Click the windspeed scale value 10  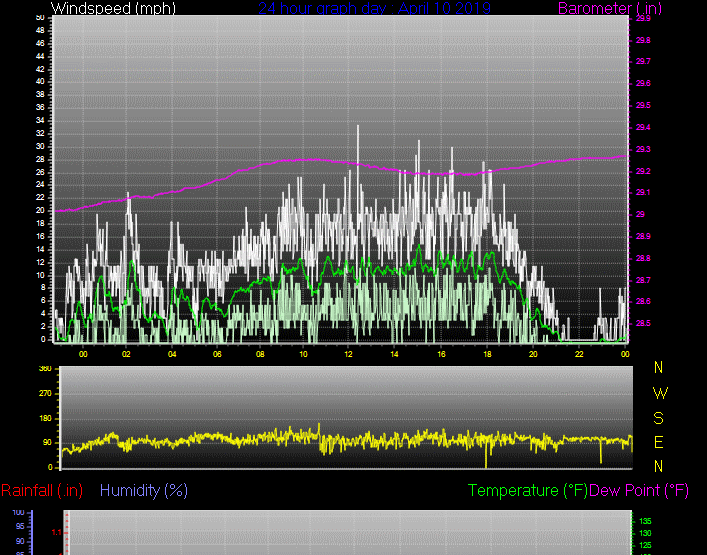pos(40,275)
